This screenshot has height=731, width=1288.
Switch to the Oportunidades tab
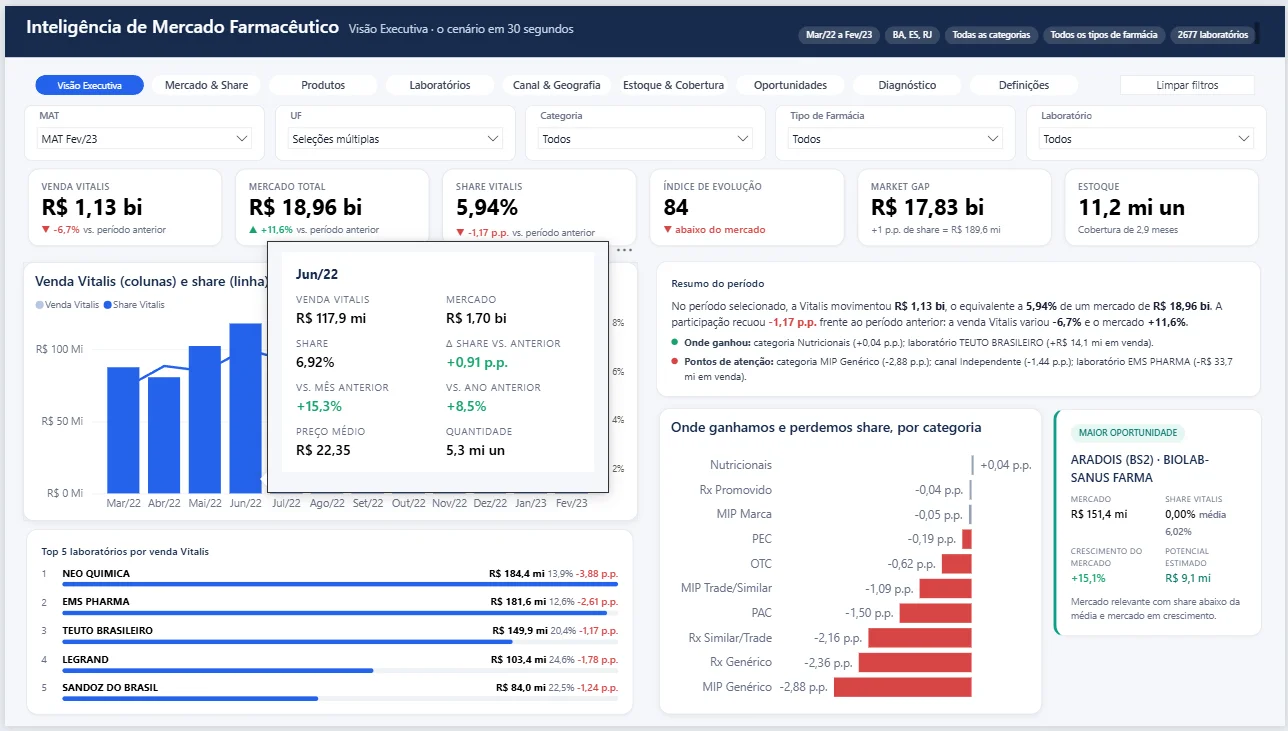[x=790, y=85]
